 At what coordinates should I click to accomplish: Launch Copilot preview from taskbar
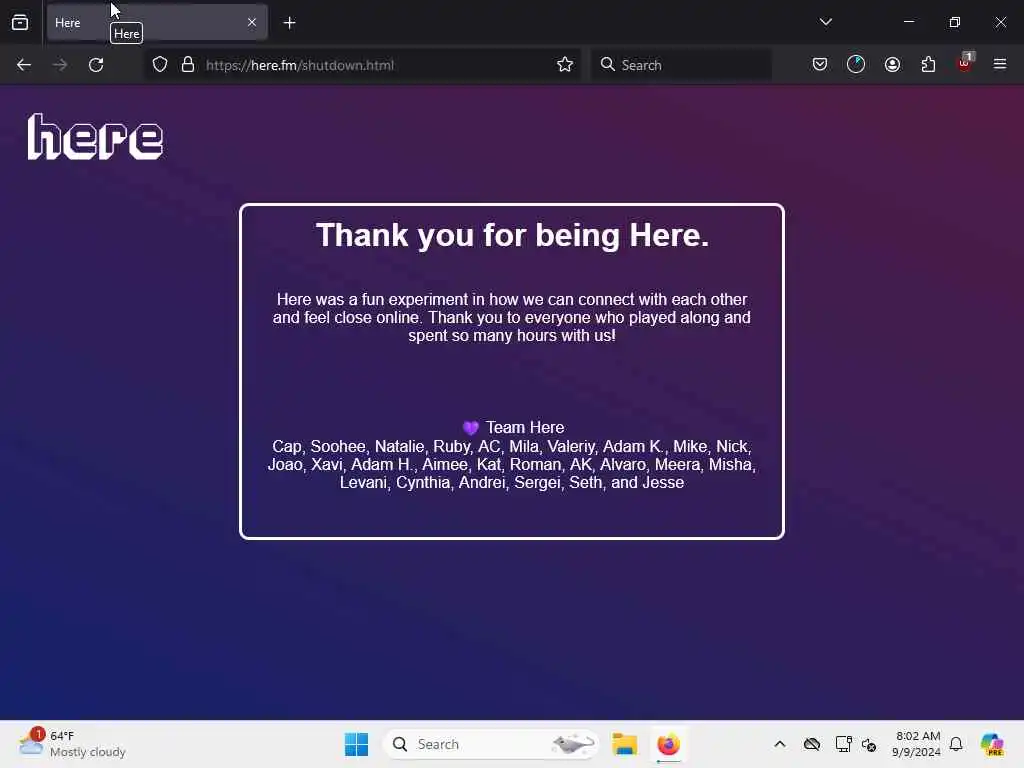[x=992, y=744]
